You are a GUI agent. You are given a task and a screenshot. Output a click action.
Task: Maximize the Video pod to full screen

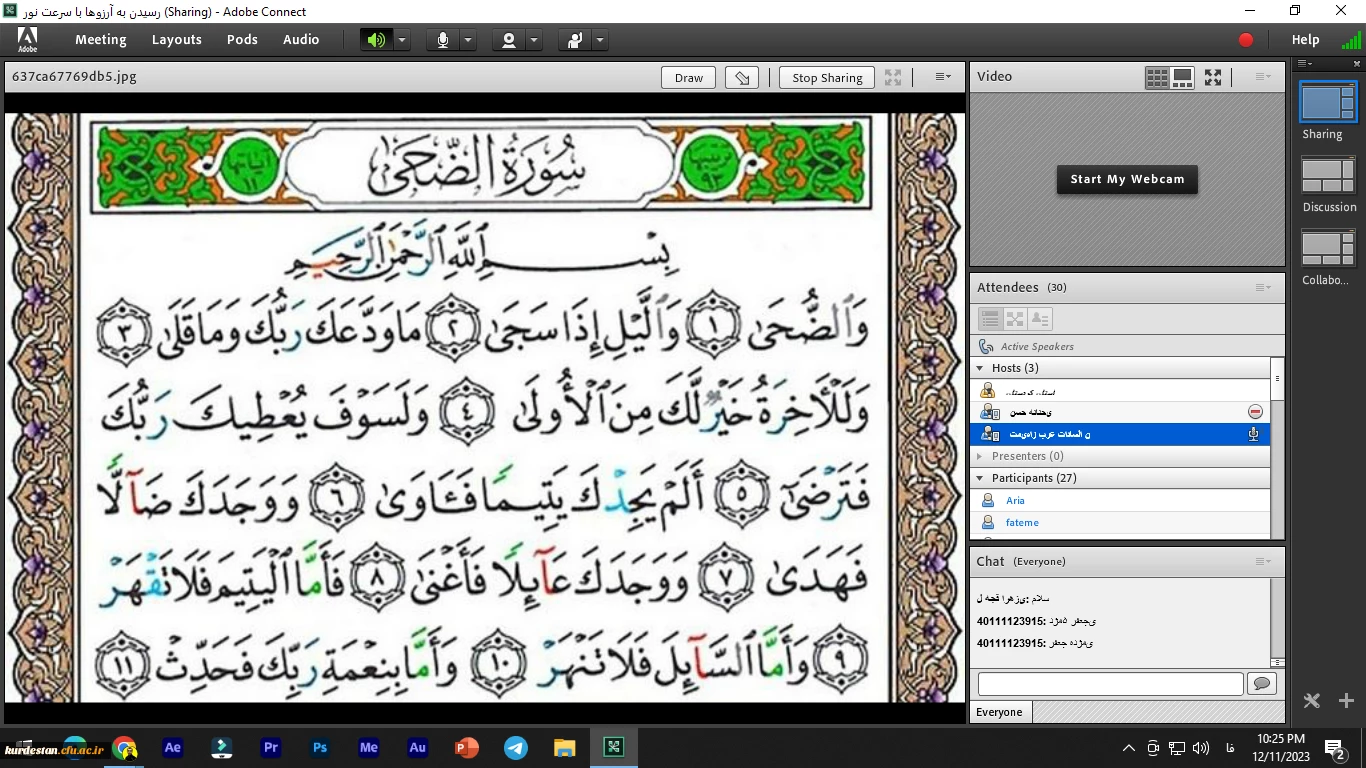1213,77
